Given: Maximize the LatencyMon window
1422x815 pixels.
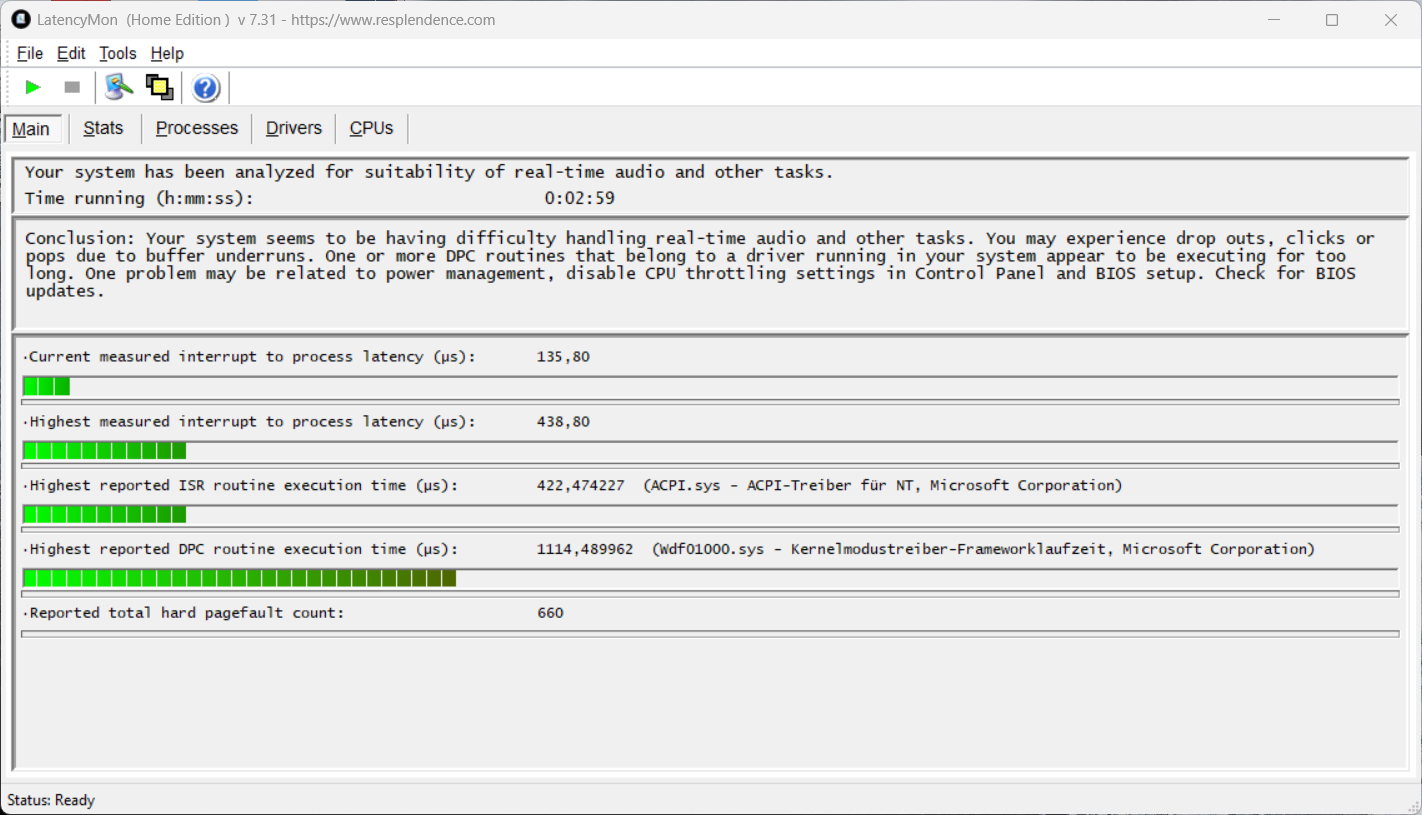Looking at the screenshot, I should coord(1331,20).
